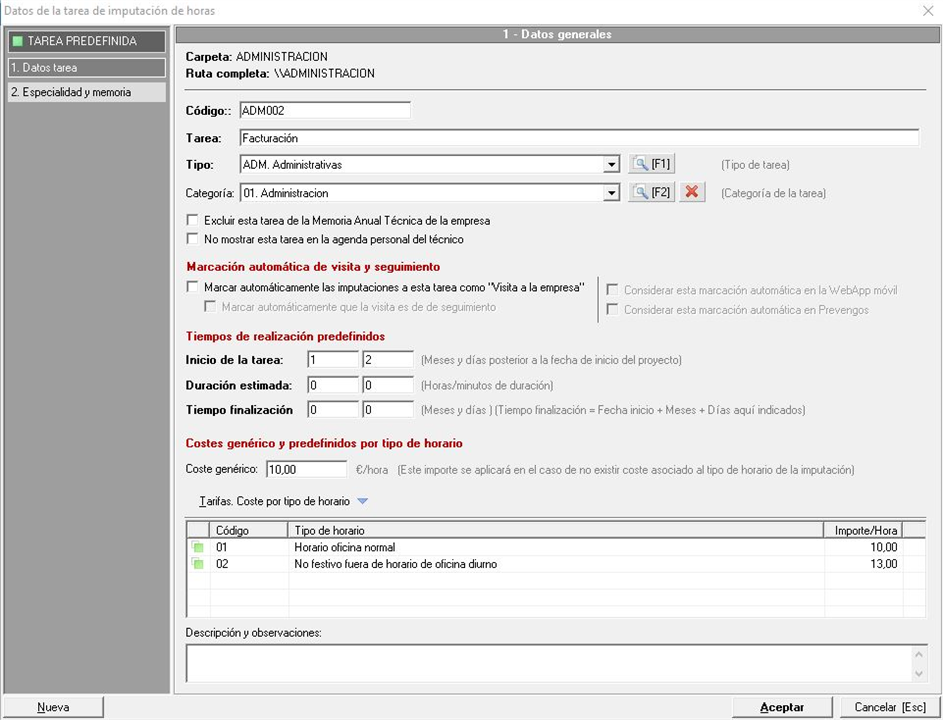Expand the Categoría dropdown list

point(612,193)
